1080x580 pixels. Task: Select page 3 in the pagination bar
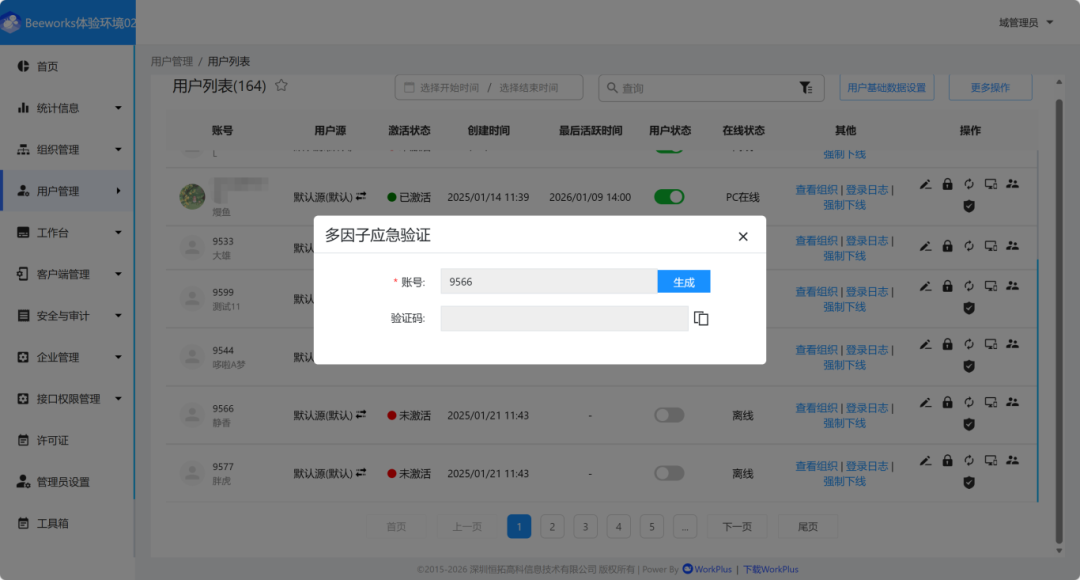[x=585, y=525]
